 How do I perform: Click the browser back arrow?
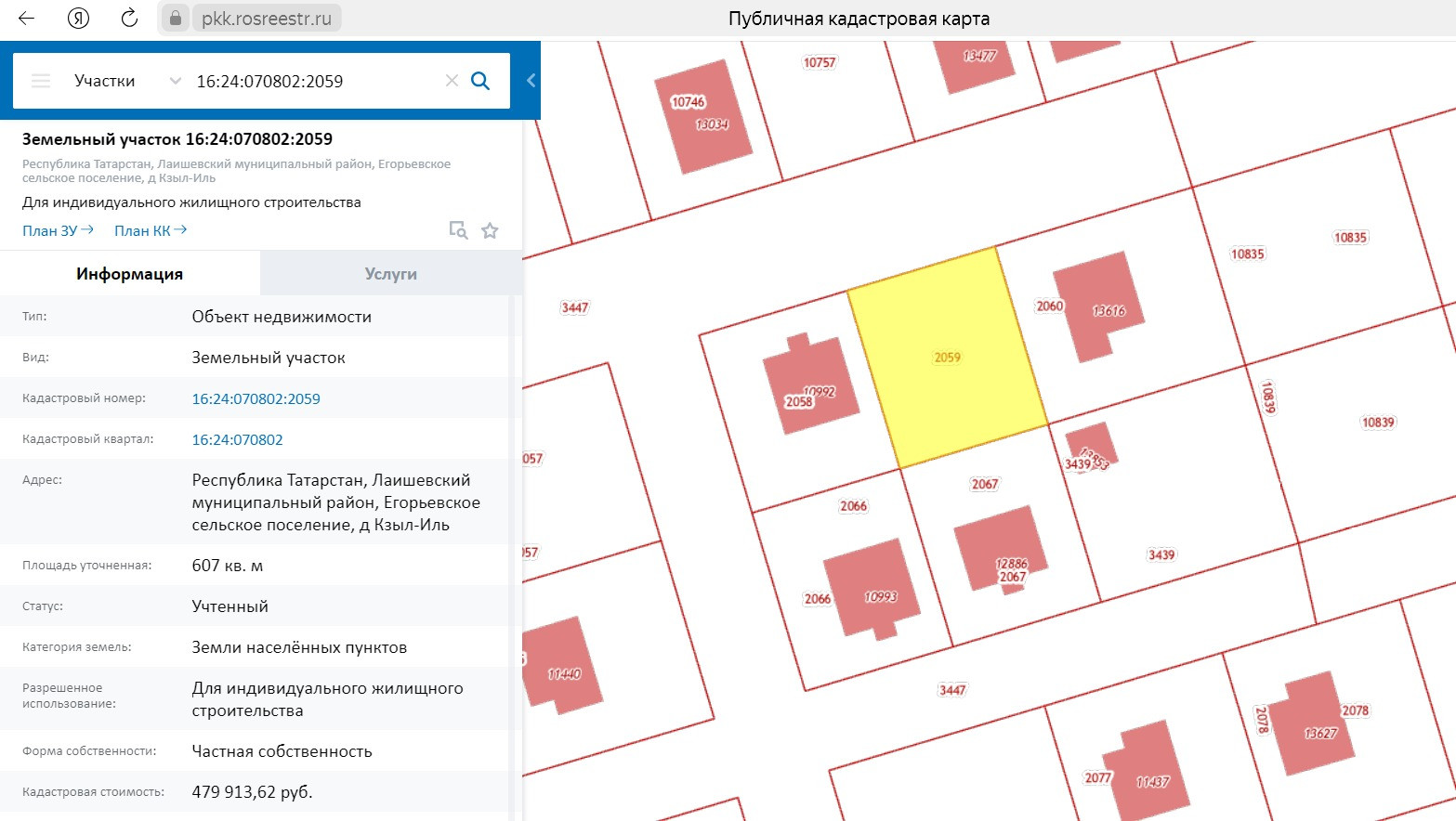tap(26, 19)
